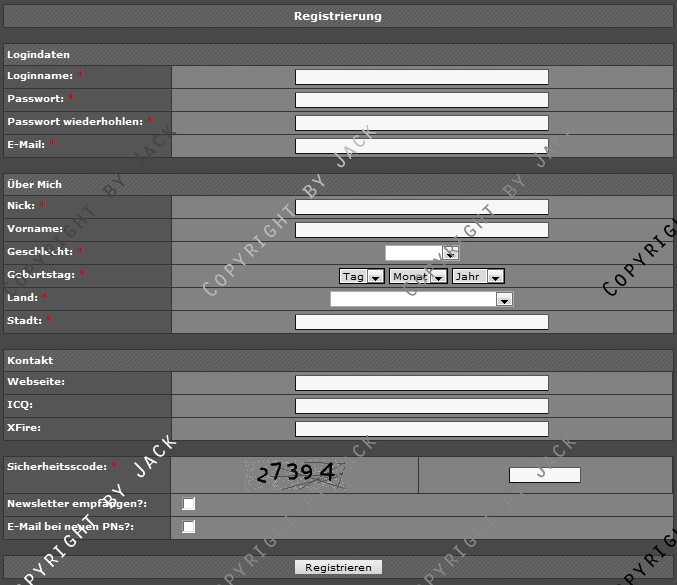Open the Jahr birthday dropdown
Viewport: 677px width, 585px height.
[478, 276]
